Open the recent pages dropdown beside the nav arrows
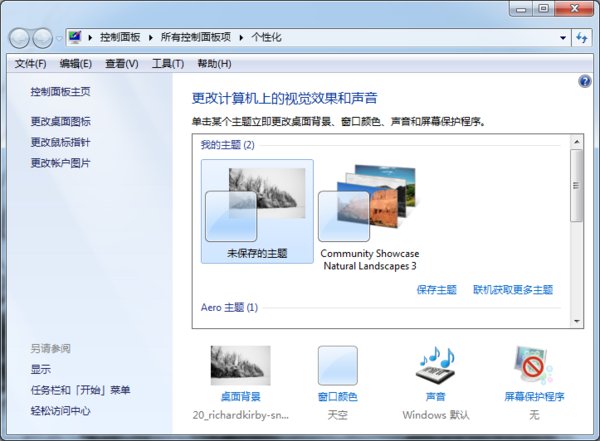This screenshot has height=441, width=600. [x=59, y=38]
